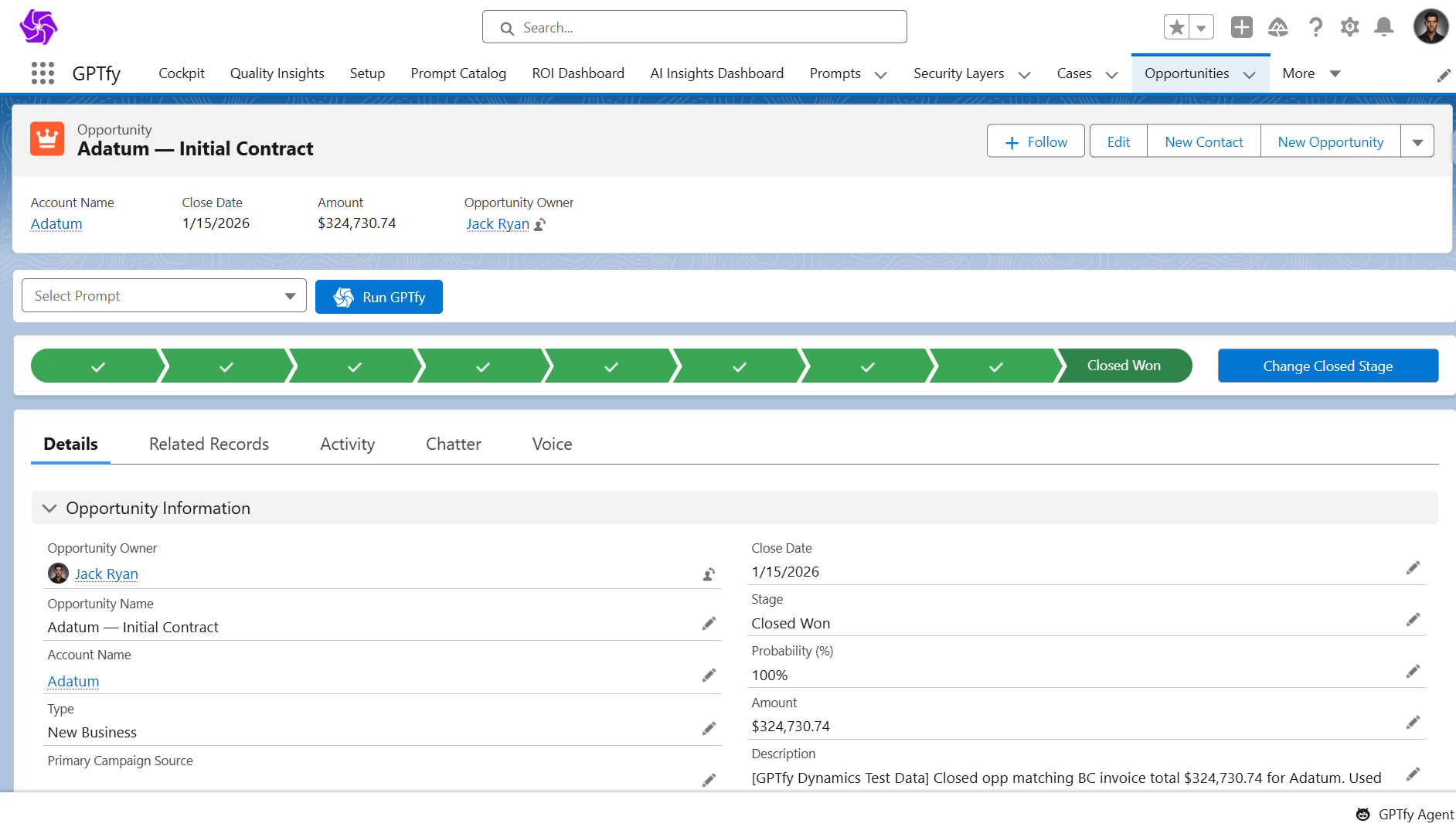Screen dimensions: 1456x834
Task: Open the Setup nav tab
Action: 367,73
